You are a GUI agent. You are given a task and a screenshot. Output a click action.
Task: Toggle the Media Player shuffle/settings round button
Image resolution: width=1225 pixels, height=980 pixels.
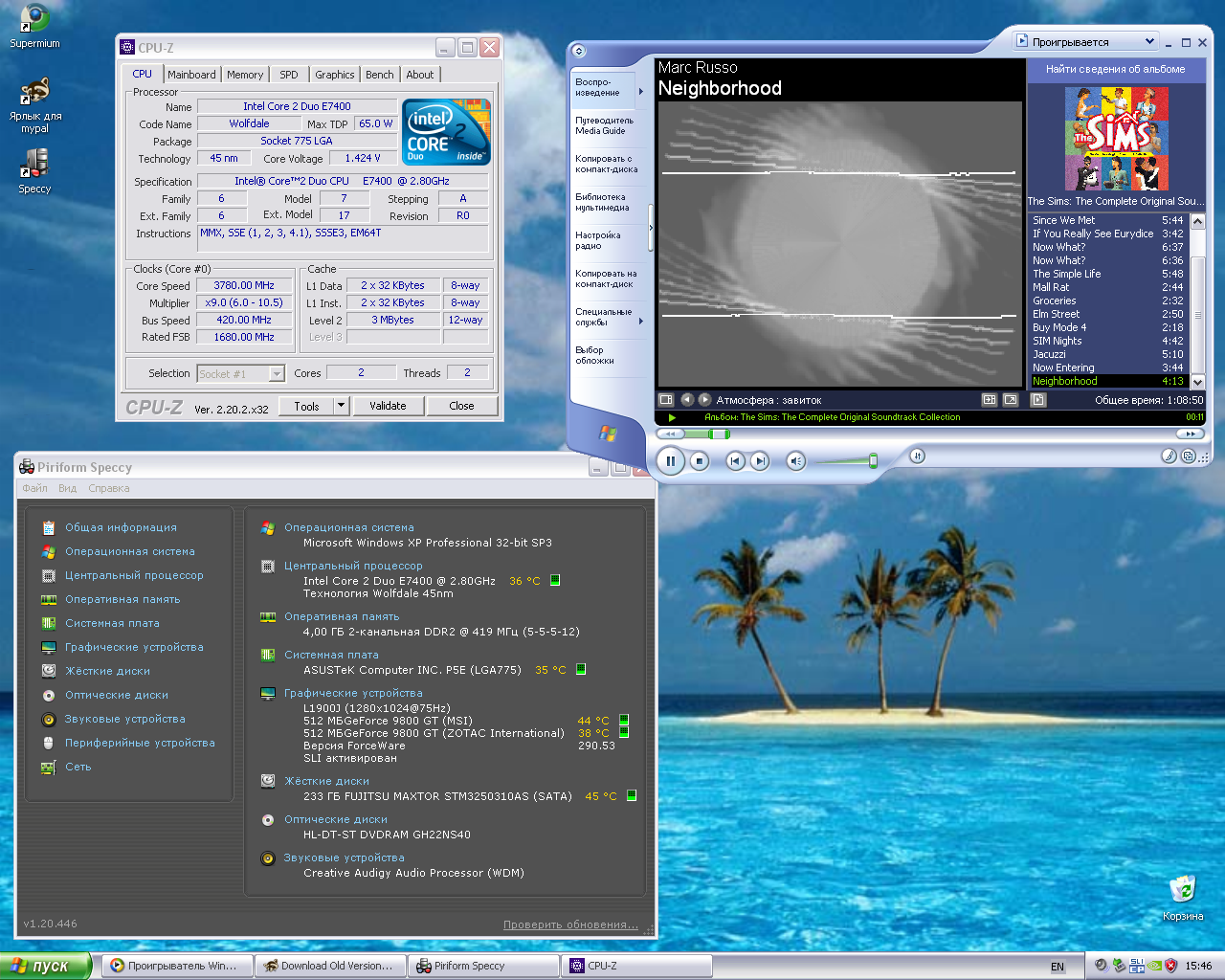click(917, 457)
